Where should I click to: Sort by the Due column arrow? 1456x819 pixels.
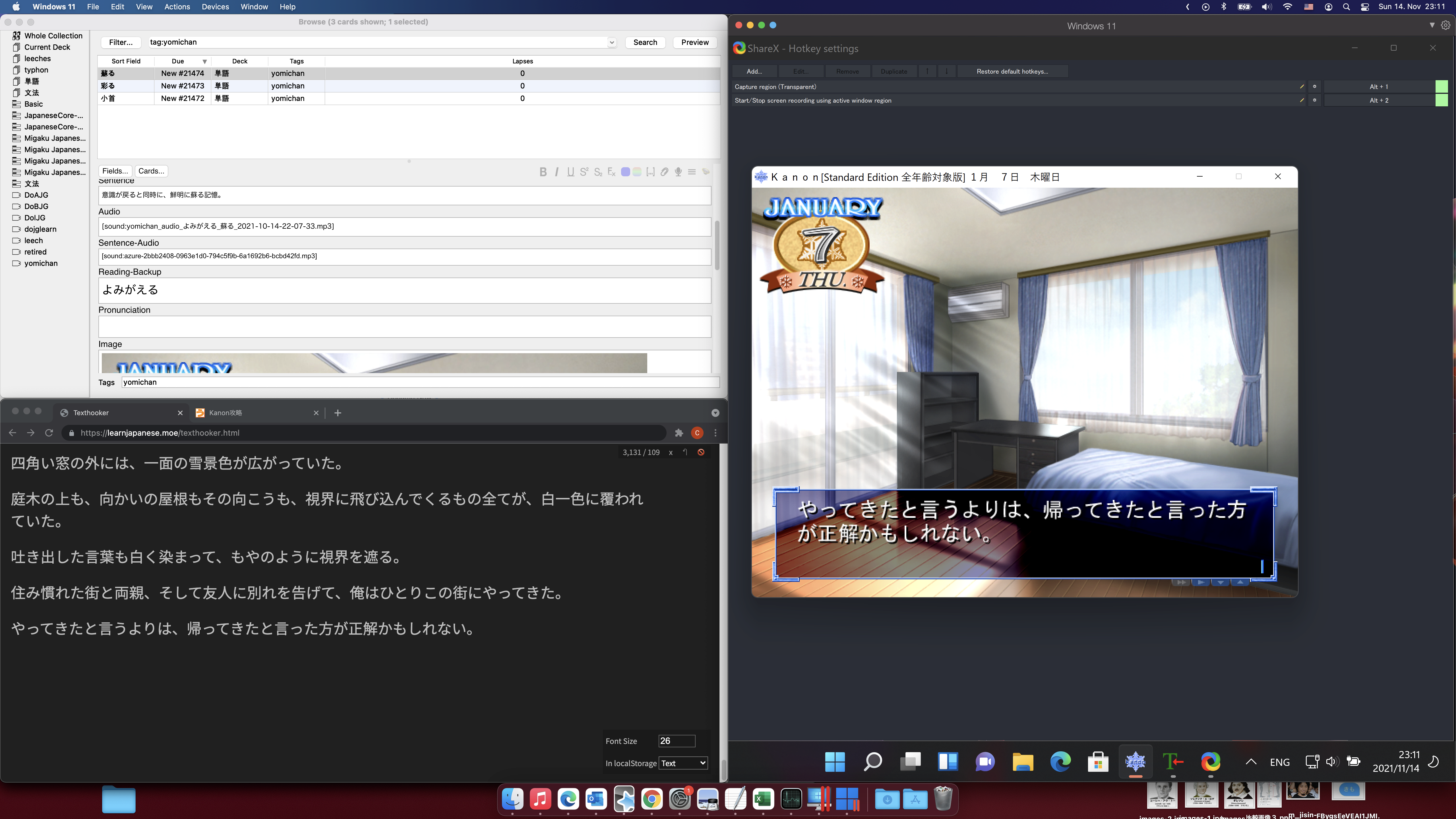pos(205,61)
